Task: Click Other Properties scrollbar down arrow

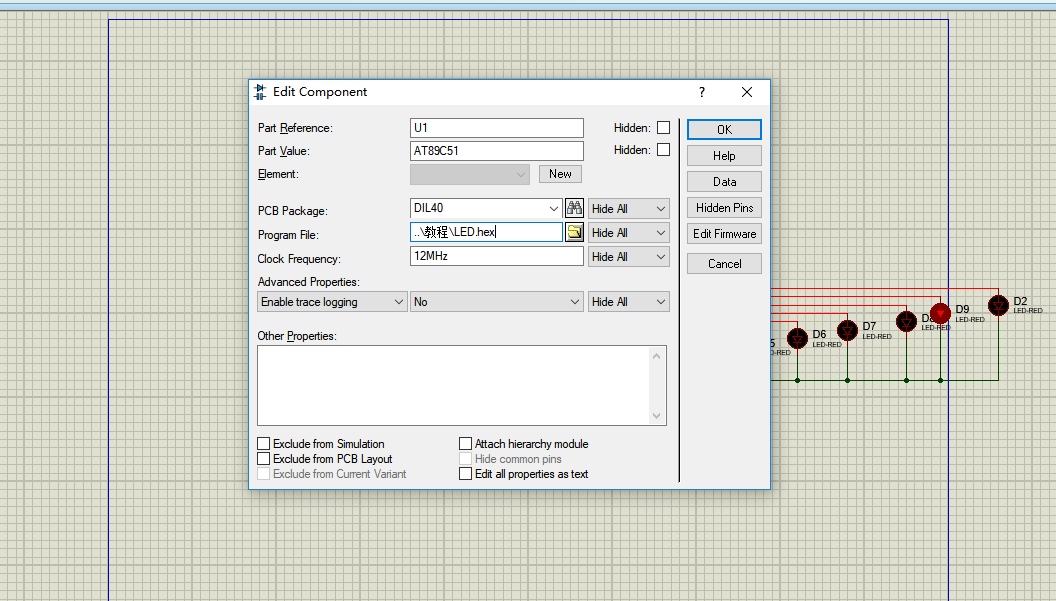Action: tap(657, 416)
